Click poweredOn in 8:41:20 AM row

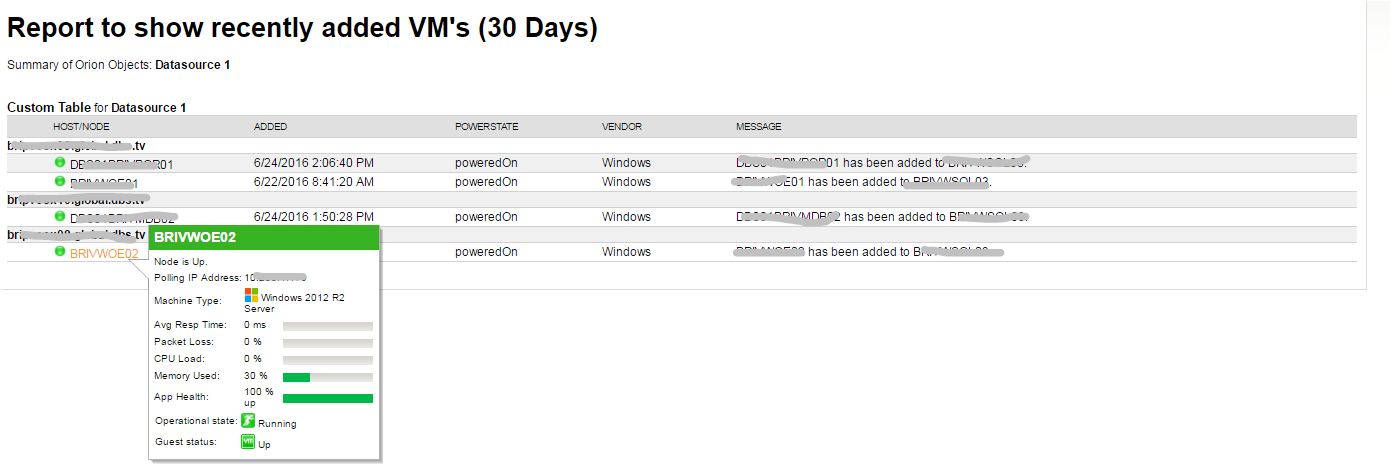[486, 182]
